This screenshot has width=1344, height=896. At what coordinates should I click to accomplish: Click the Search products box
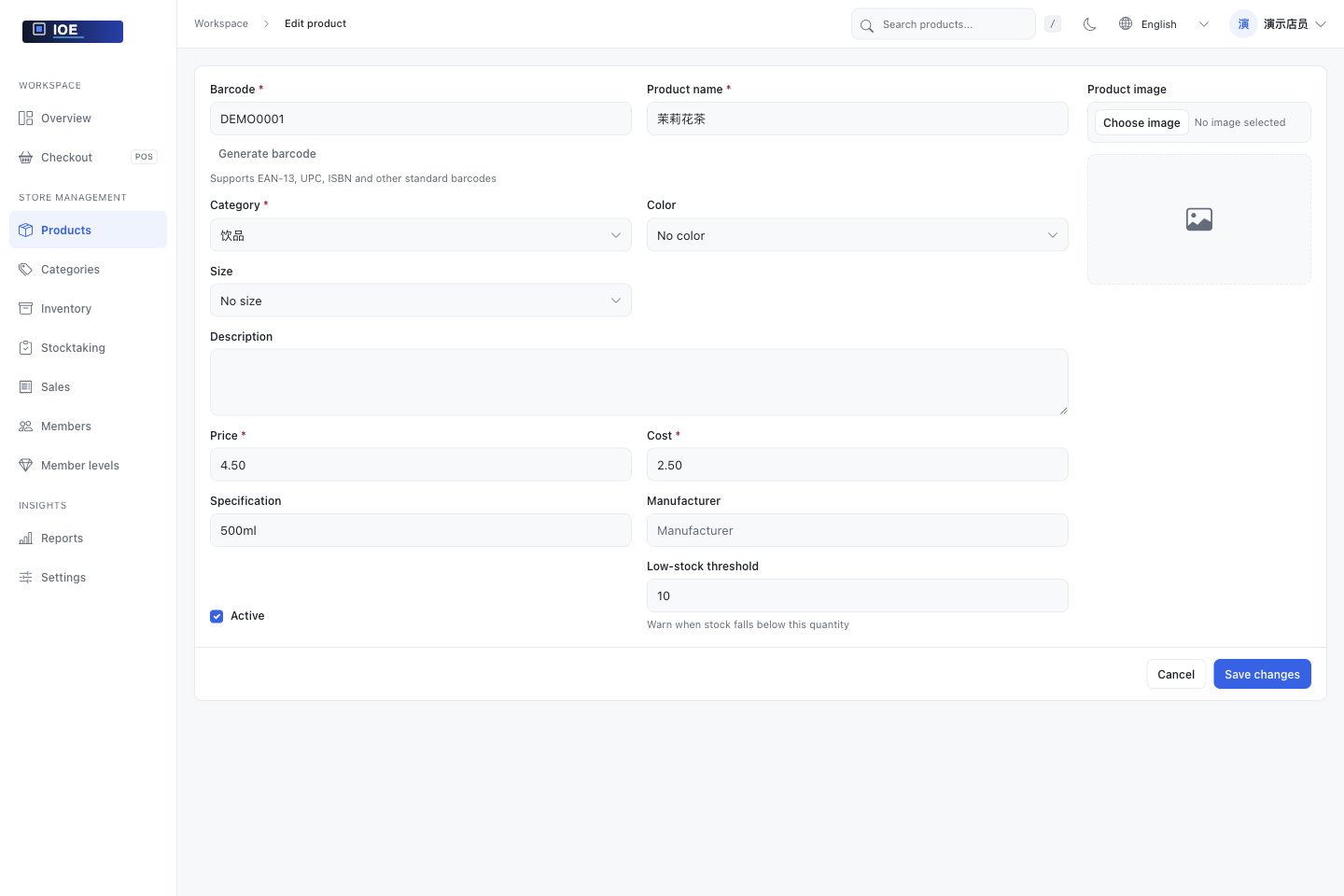coord(944,24)
